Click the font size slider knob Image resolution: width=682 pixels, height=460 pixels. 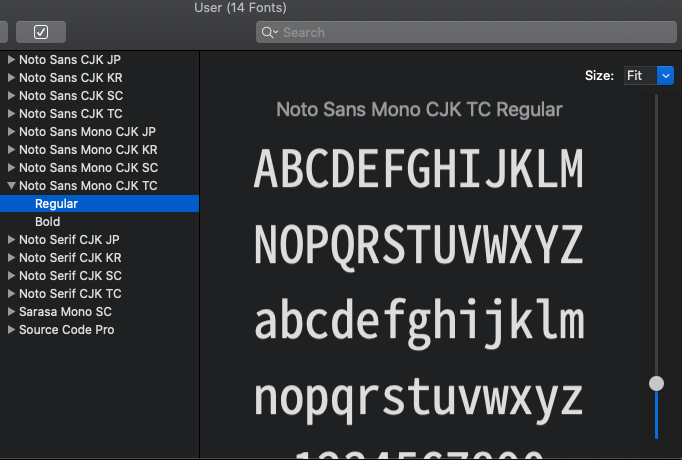coord(656,383)
